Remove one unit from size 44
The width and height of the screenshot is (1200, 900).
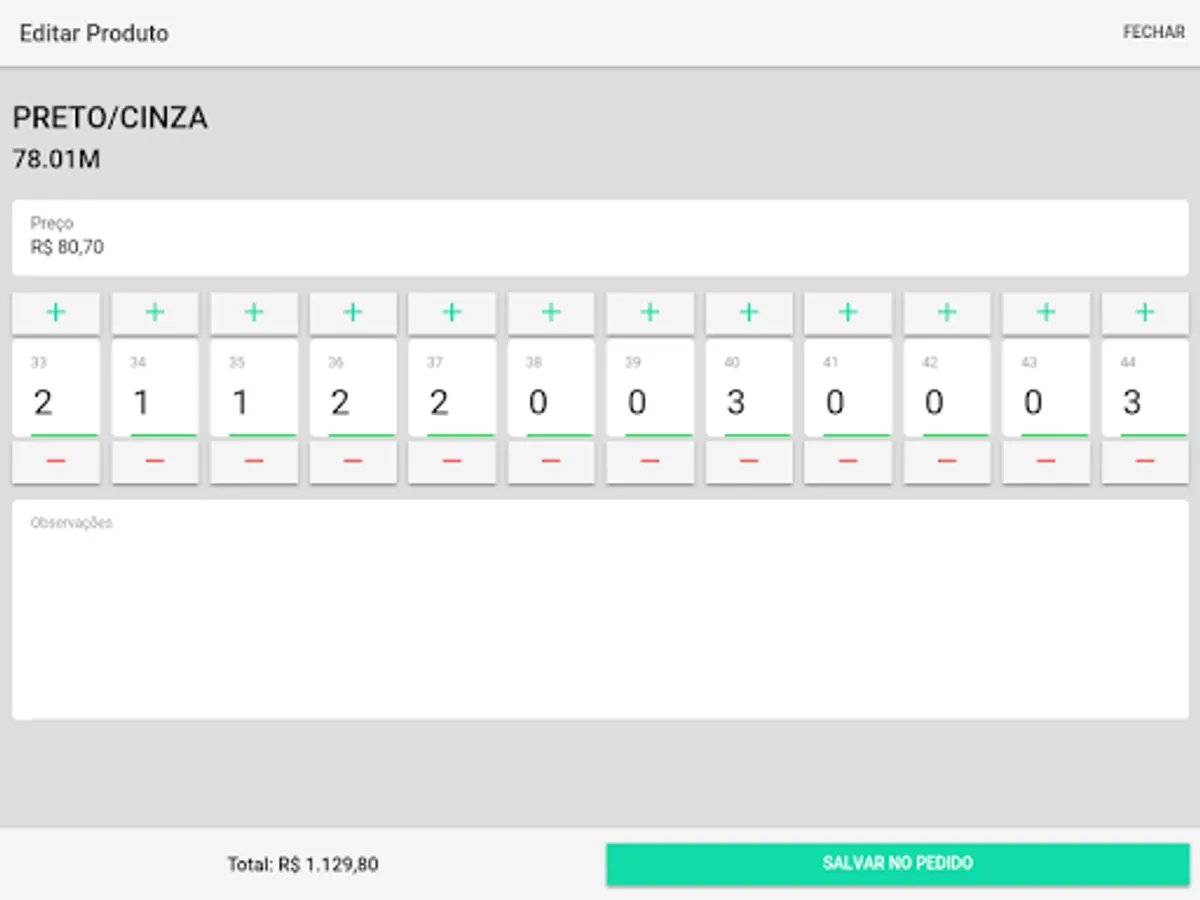[x=1145, y=462]
